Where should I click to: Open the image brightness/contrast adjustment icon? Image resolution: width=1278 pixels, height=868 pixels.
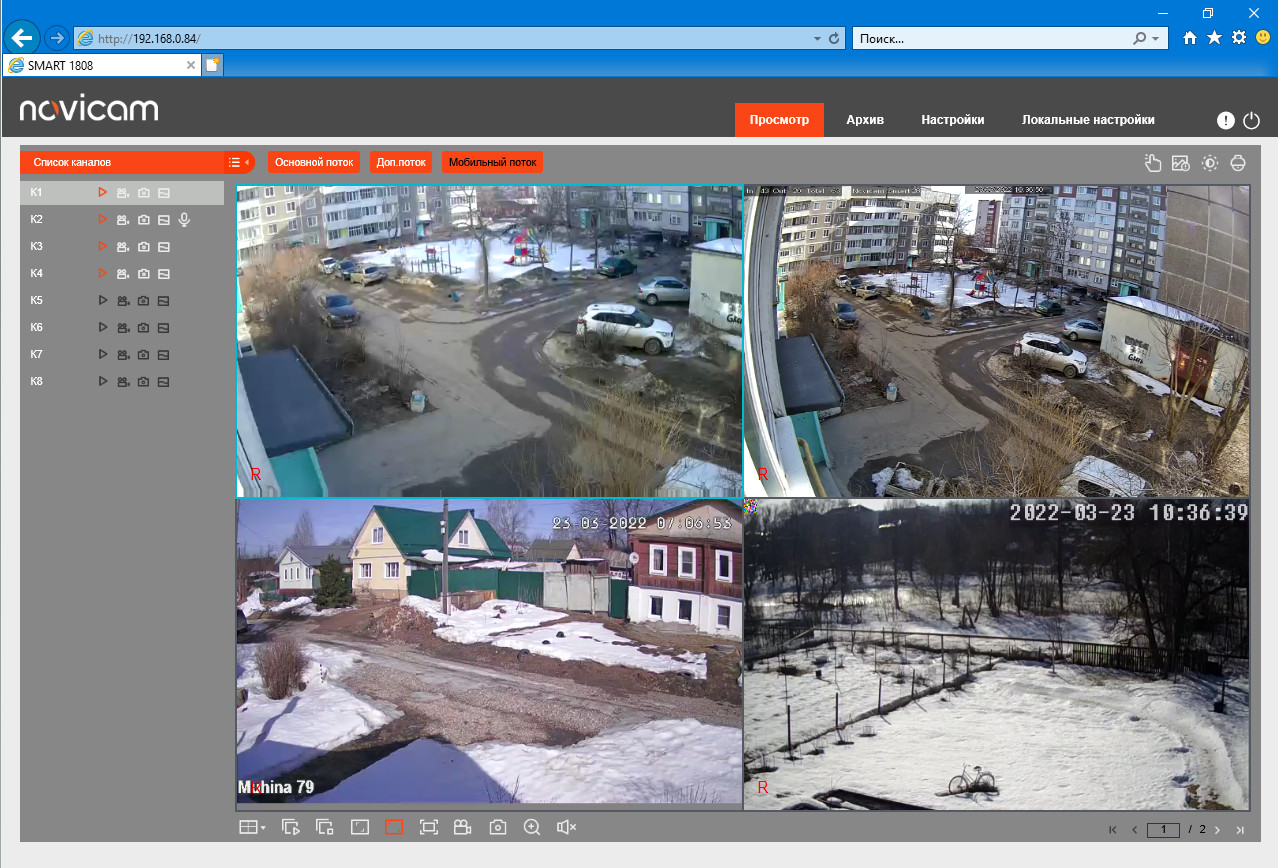1210,163
